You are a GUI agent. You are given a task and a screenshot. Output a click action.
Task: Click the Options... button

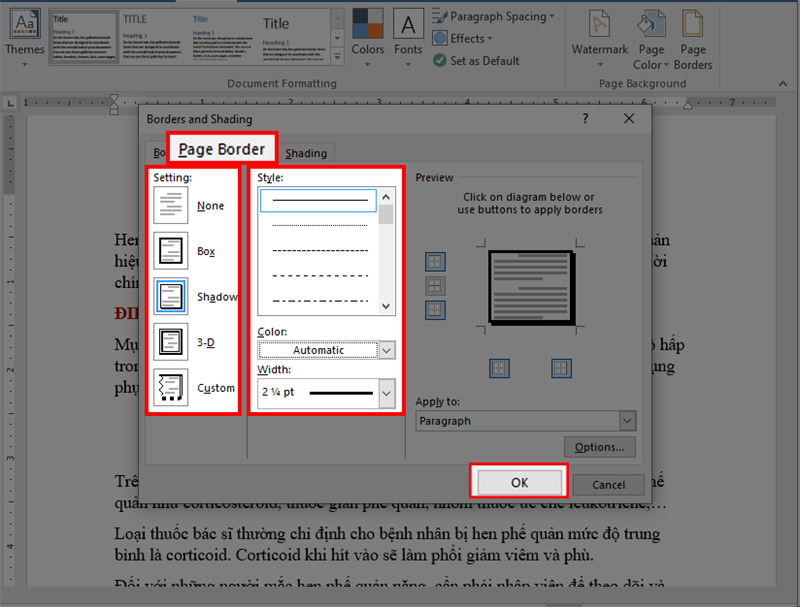[600, 447]
